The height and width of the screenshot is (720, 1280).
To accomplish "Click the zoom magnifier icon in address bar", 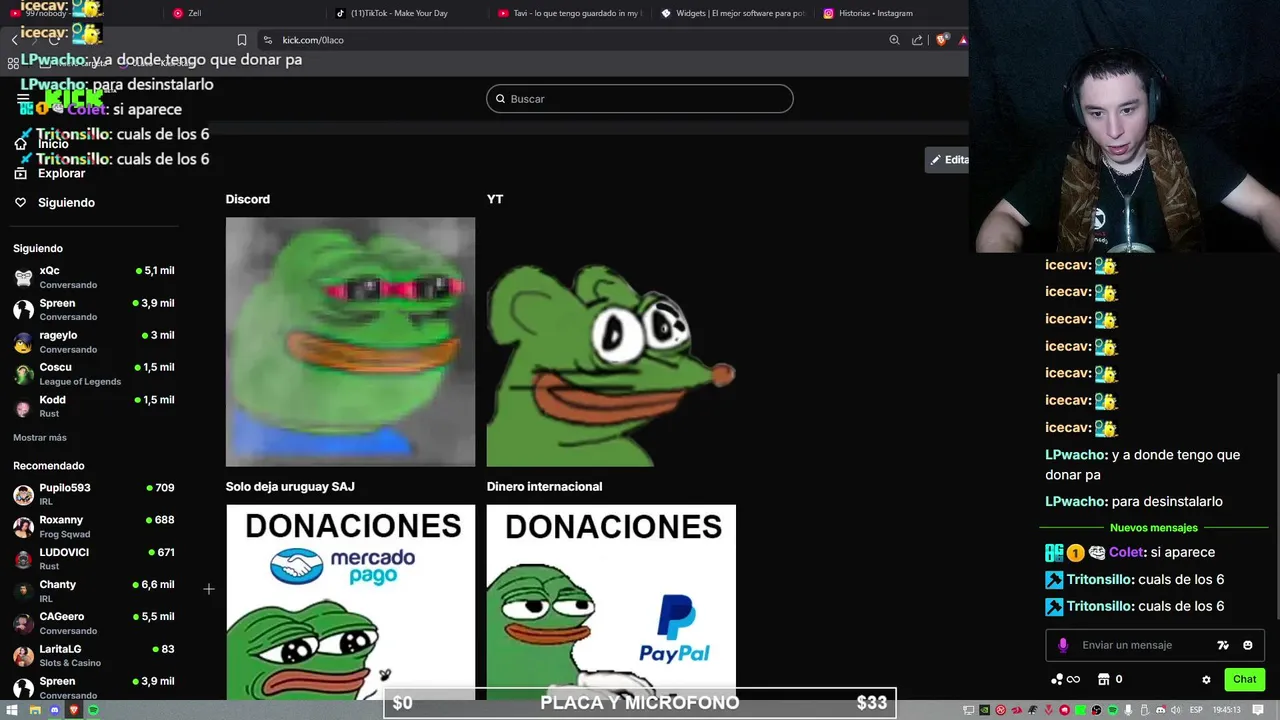I will 894,40.
